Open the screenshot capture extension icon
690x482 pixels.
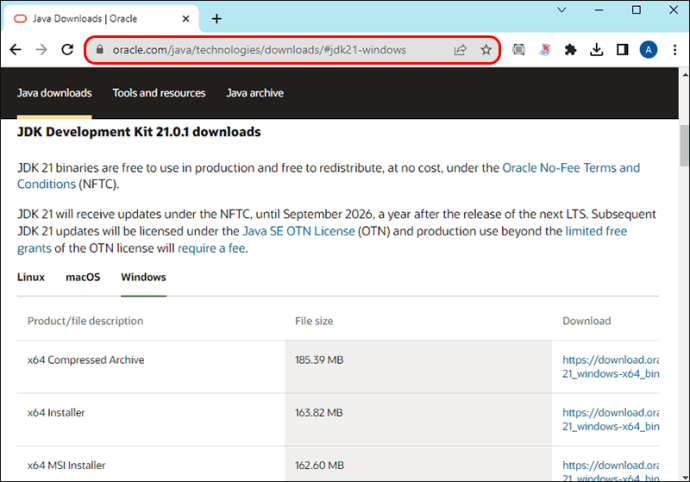(x=519, y=50)
